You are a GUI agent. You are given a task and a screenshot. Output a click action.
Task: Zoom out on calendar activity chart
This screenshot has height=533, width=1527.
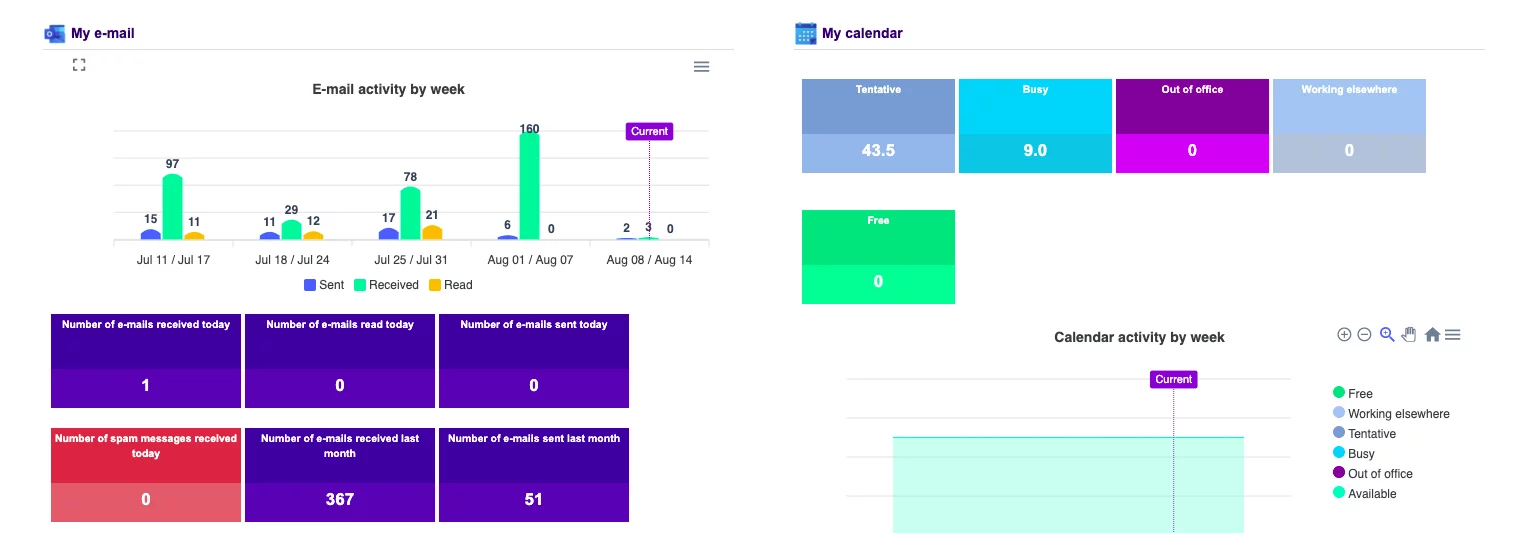(1364, 334)
